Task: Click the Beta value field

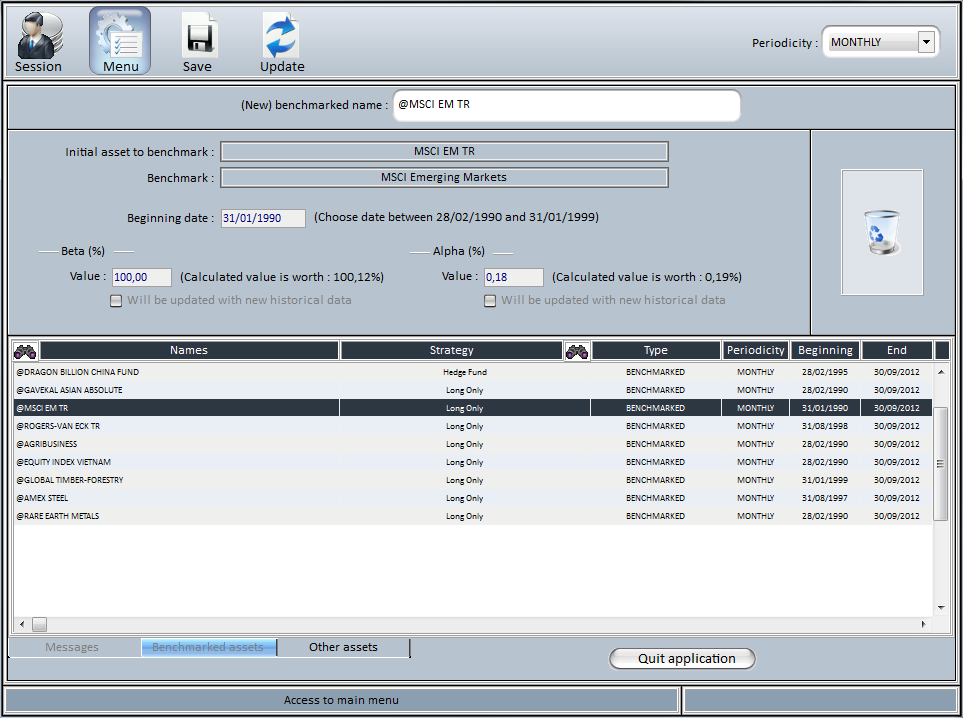Action: [x=142, y=277]
